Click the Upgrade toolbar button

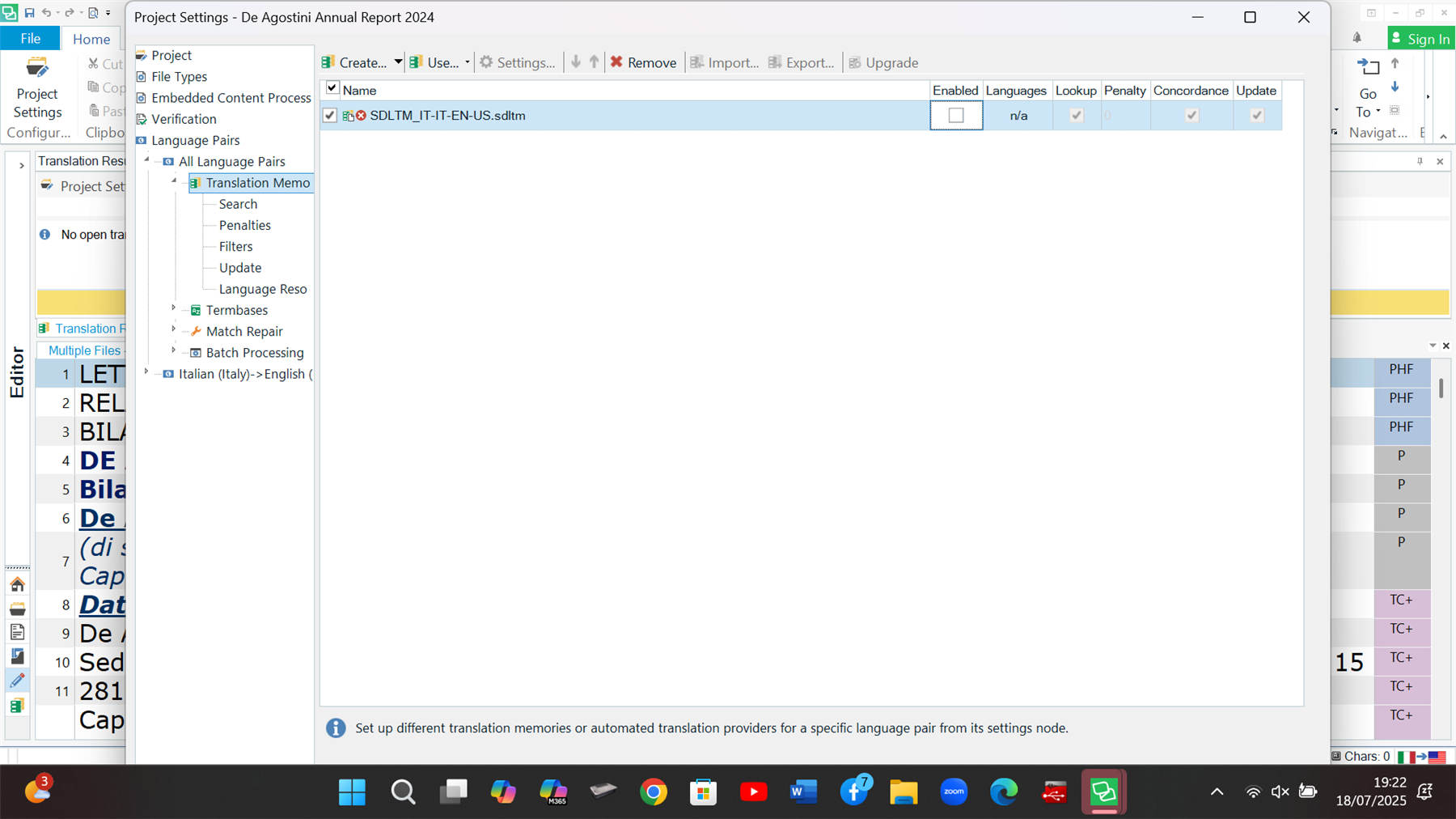tap(882, 62)
